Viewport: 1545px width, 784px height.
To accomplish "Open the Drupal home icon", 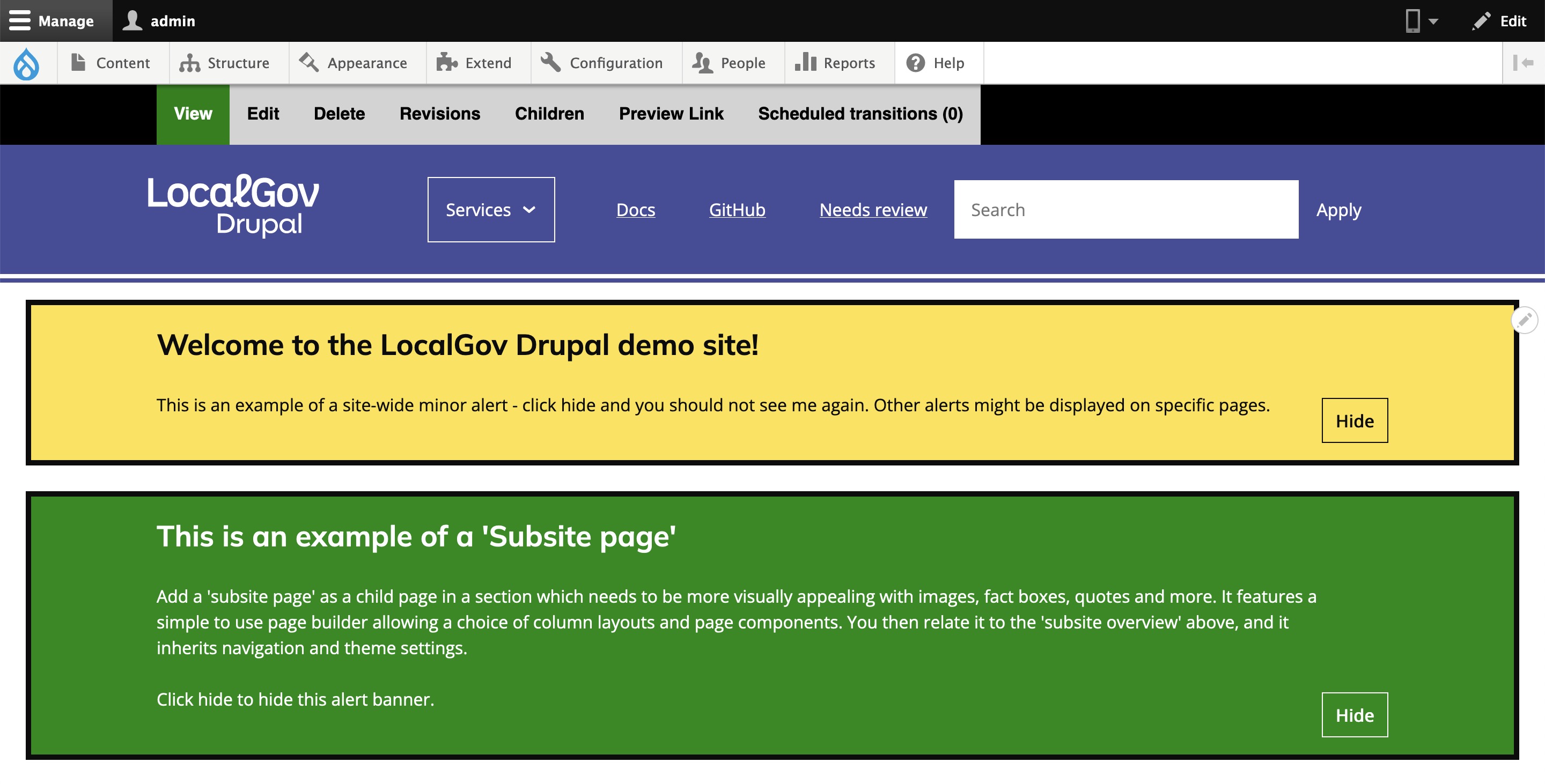I will 27,63.
